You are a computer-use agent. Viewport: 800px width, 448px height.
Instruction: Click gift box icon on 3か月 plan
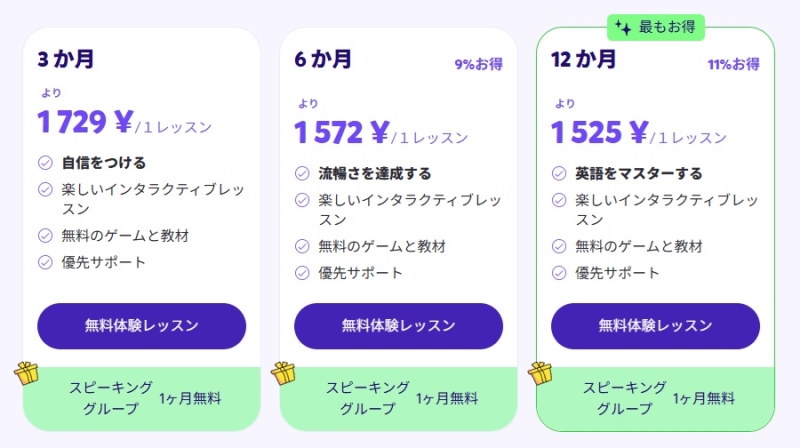tap(27, 373)
